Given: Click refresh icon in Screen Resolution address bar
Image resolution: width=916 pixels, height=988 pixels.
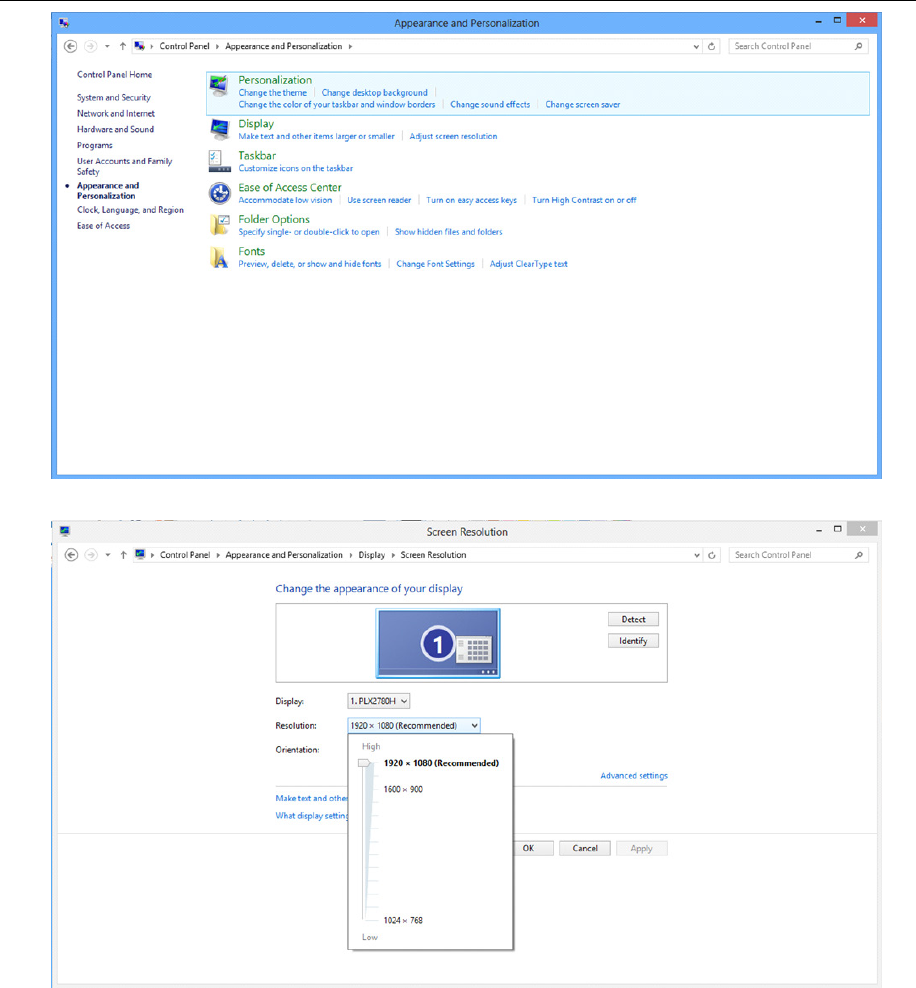Looking at the screenshot, I should click(x=712, y=555).
